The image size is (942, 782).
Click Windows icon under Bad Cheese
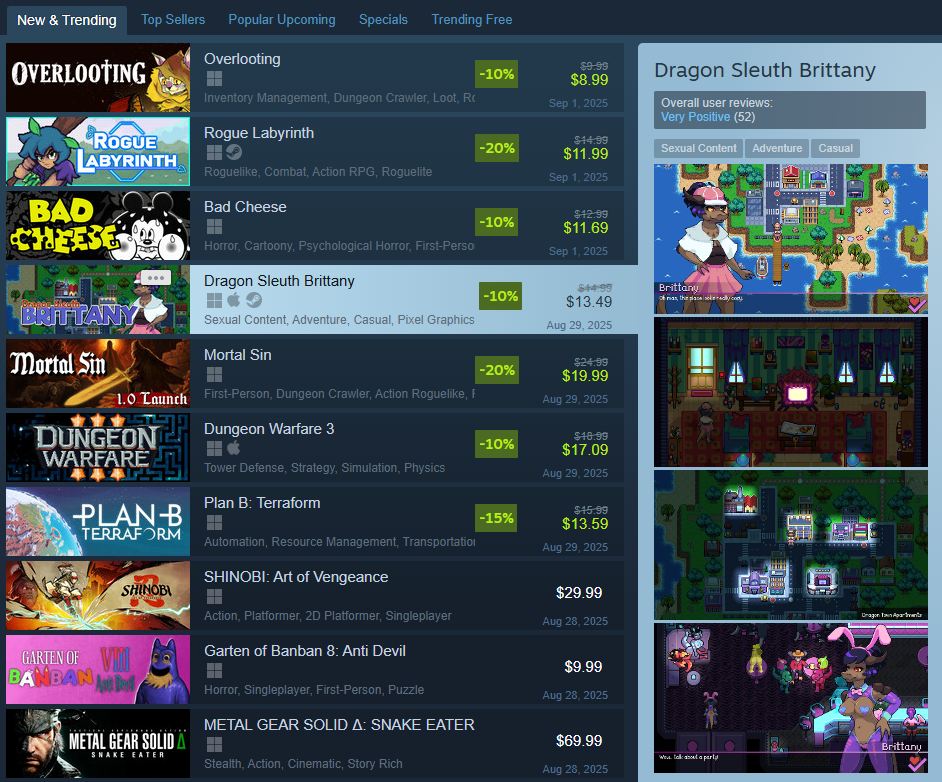click(x=214, y=226)
